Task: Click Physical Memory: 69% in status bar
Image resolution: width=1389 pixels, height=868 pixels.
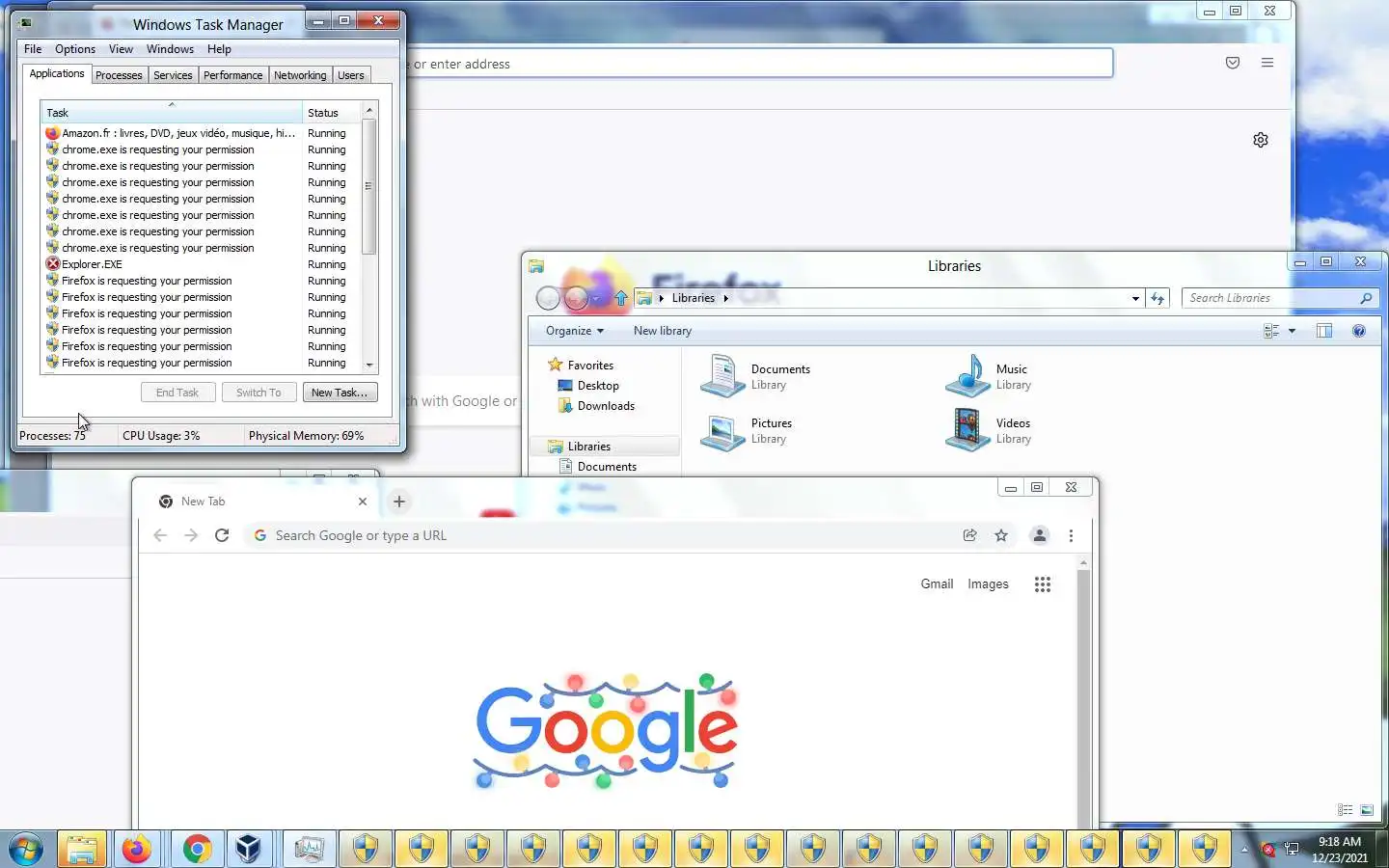Action: click(x=306, y=436)
